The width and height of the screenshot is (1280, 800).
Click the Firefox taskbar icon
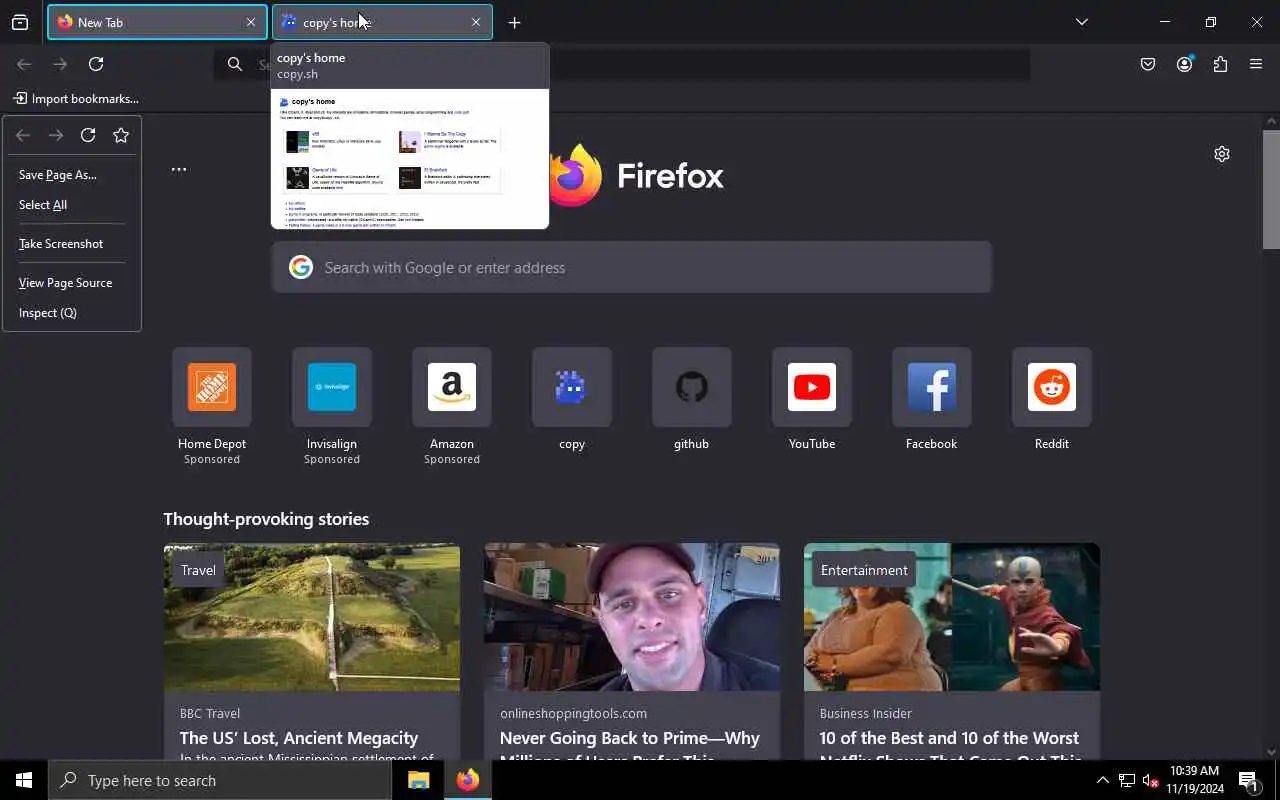tap(467, 780)
